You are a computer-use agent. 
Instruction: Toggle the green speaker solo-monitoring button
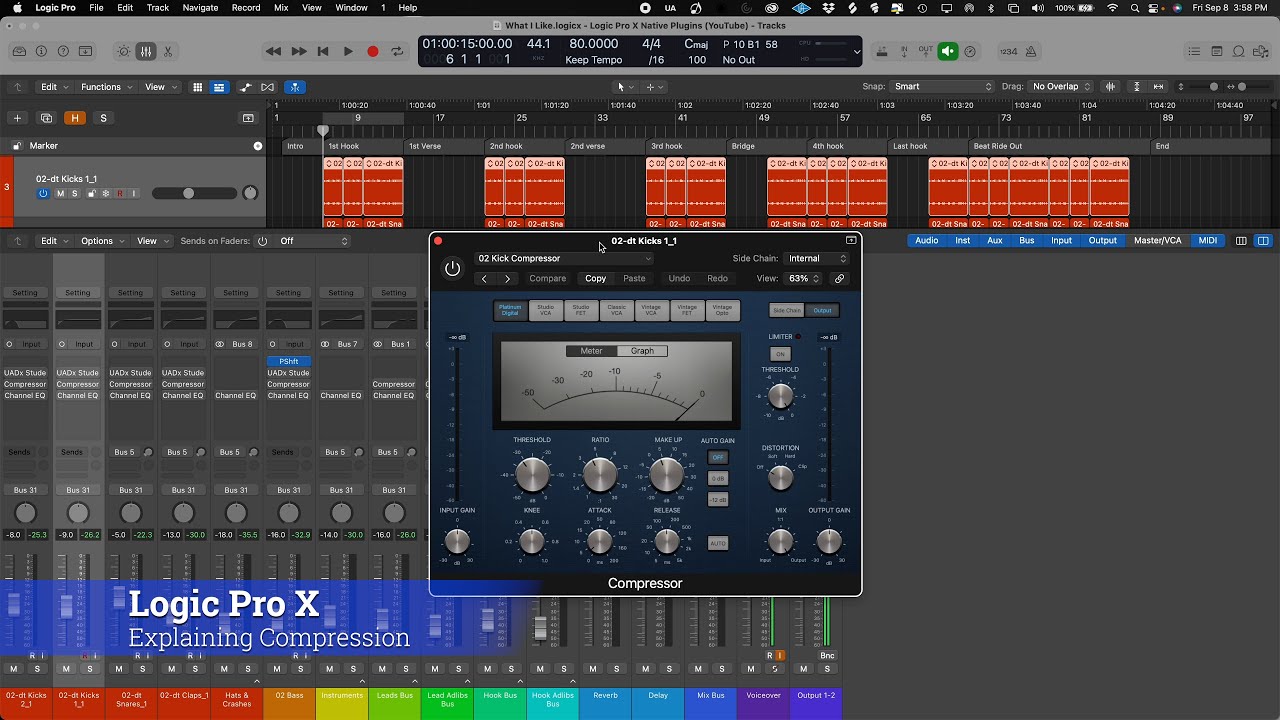(948, 51)
